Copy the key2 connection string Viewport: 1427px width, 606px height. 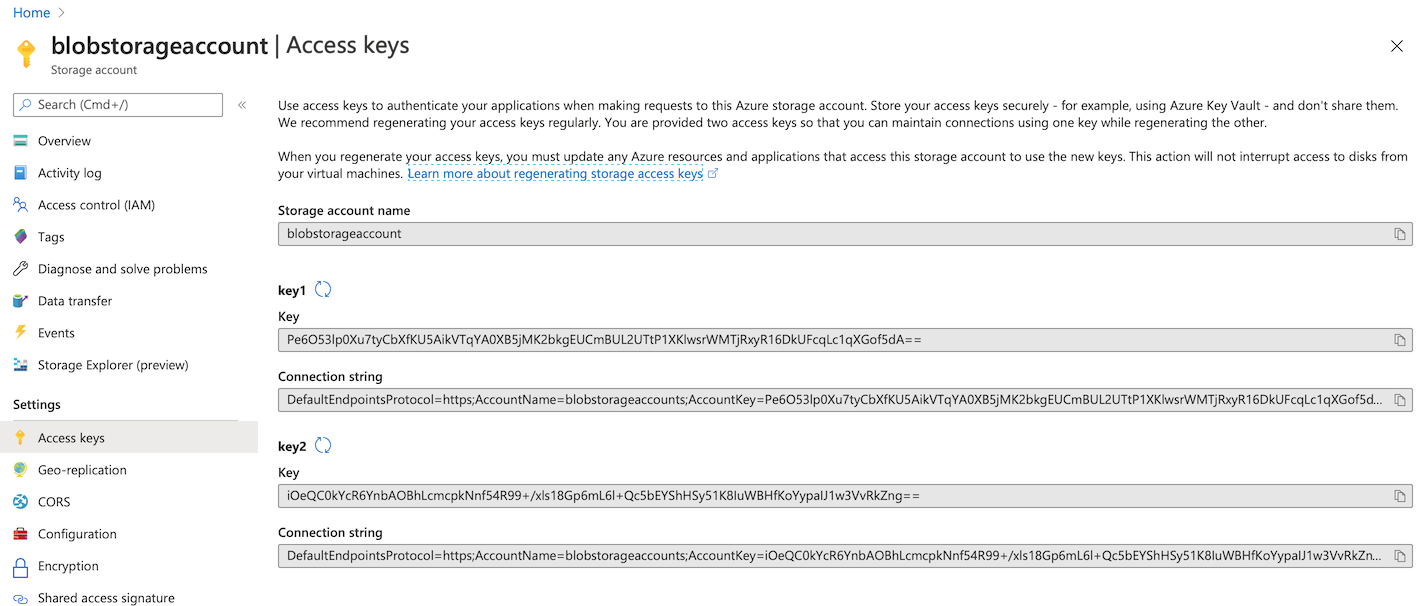tap(1398, 555)
